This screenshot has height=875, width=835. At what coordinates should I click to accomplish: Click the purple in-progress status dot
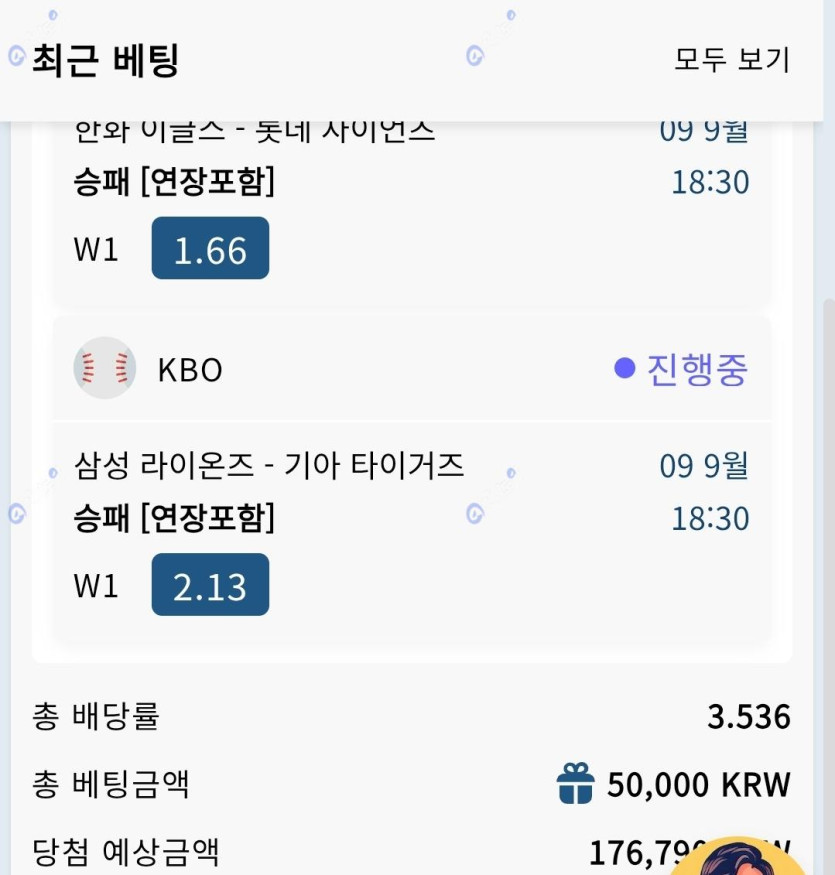point(625,369)
